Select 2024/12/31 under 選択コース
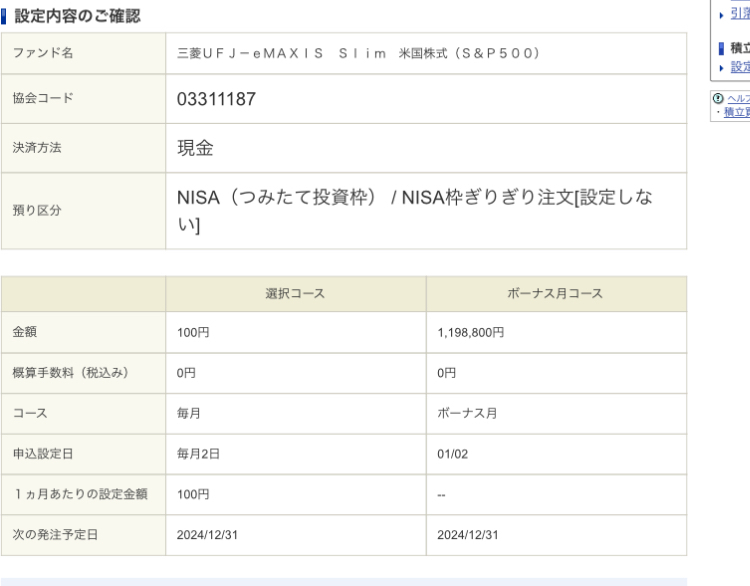750x586 pixels. click(207, 535)
